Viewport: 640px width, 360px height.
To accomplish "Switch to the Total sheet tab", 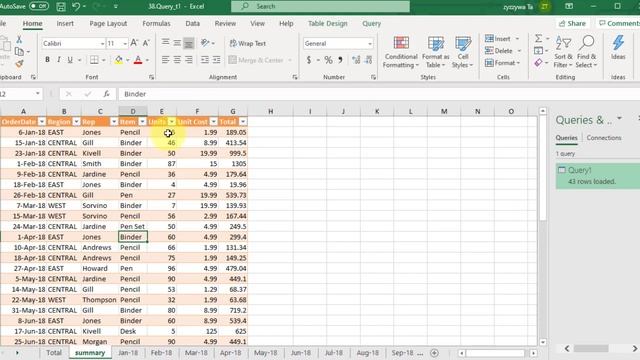I will pos(54,353).
